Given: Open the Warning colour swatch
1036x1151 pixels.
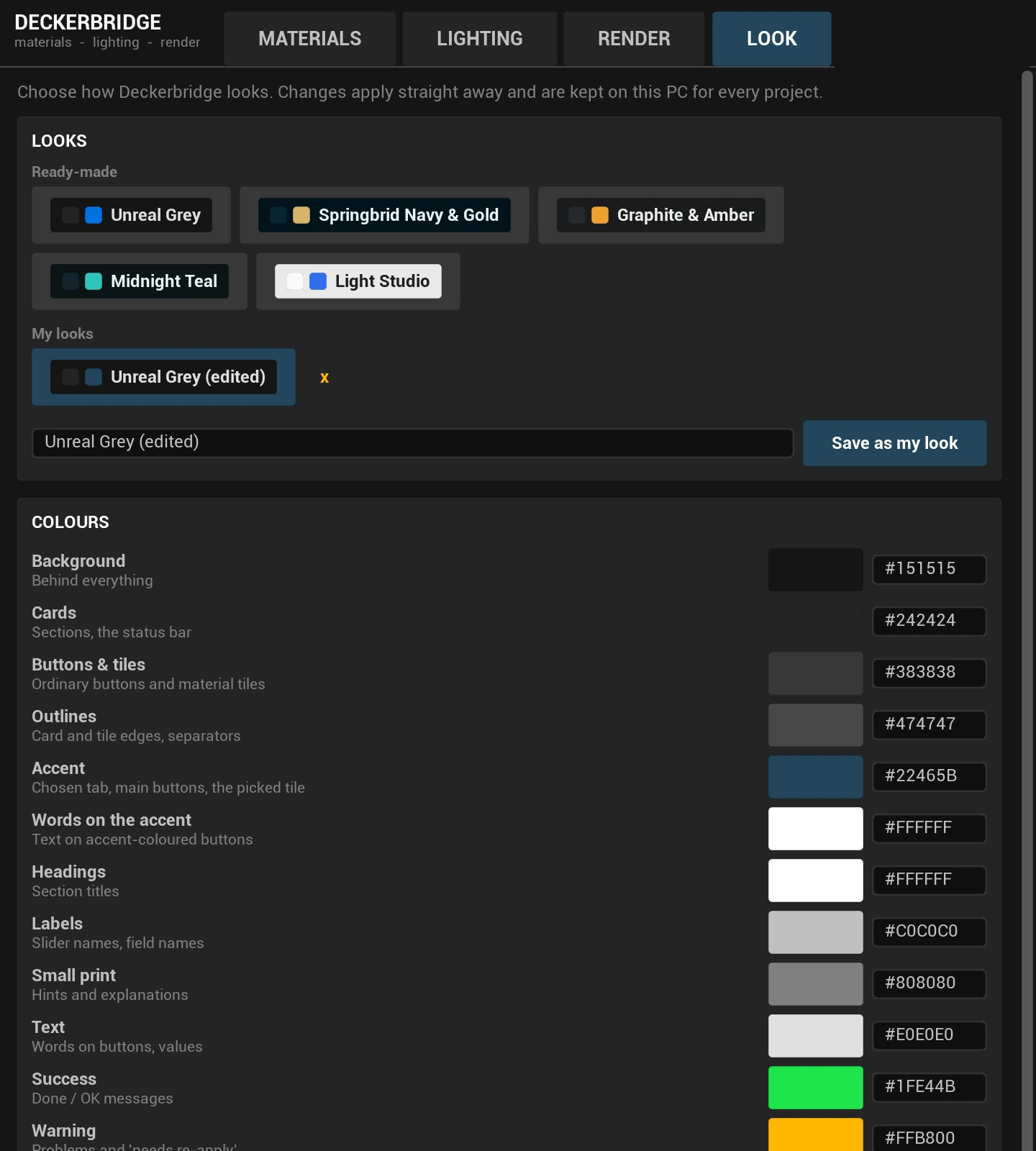Looking at the screenshot, I should pos(816,1135).
